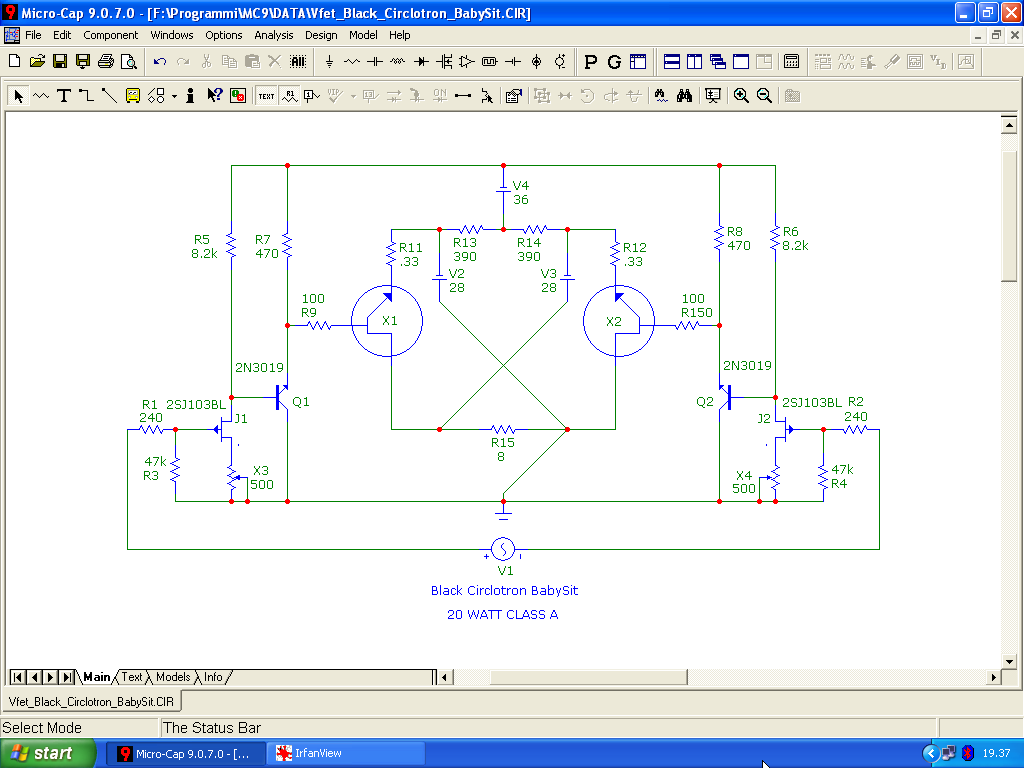This screenshot has height=768, width=1024.
Task: Switch to the Models page tab
Action: pyautogui.click(x=173, y=677)
